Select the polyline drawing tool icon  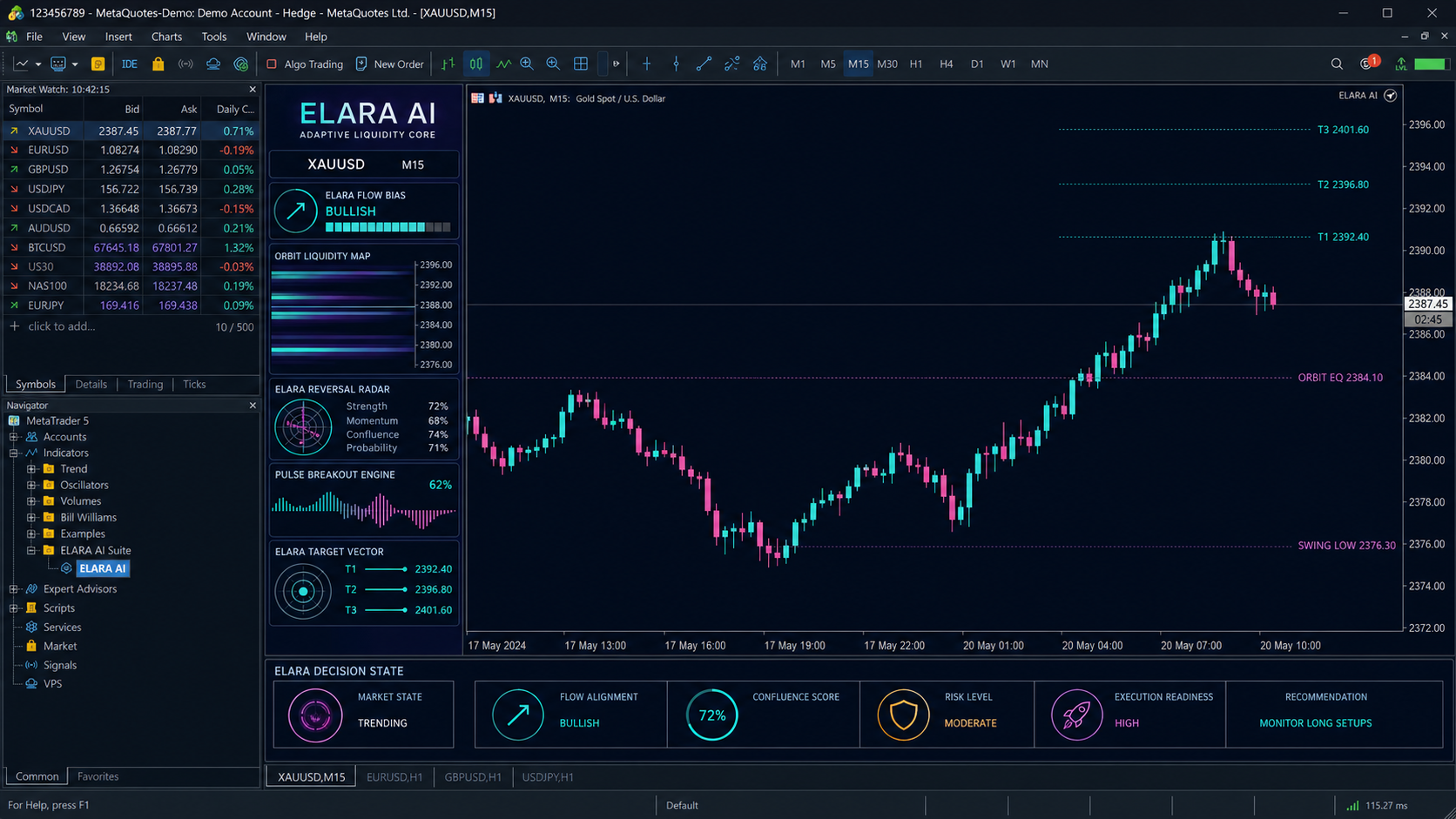point(731,64)
